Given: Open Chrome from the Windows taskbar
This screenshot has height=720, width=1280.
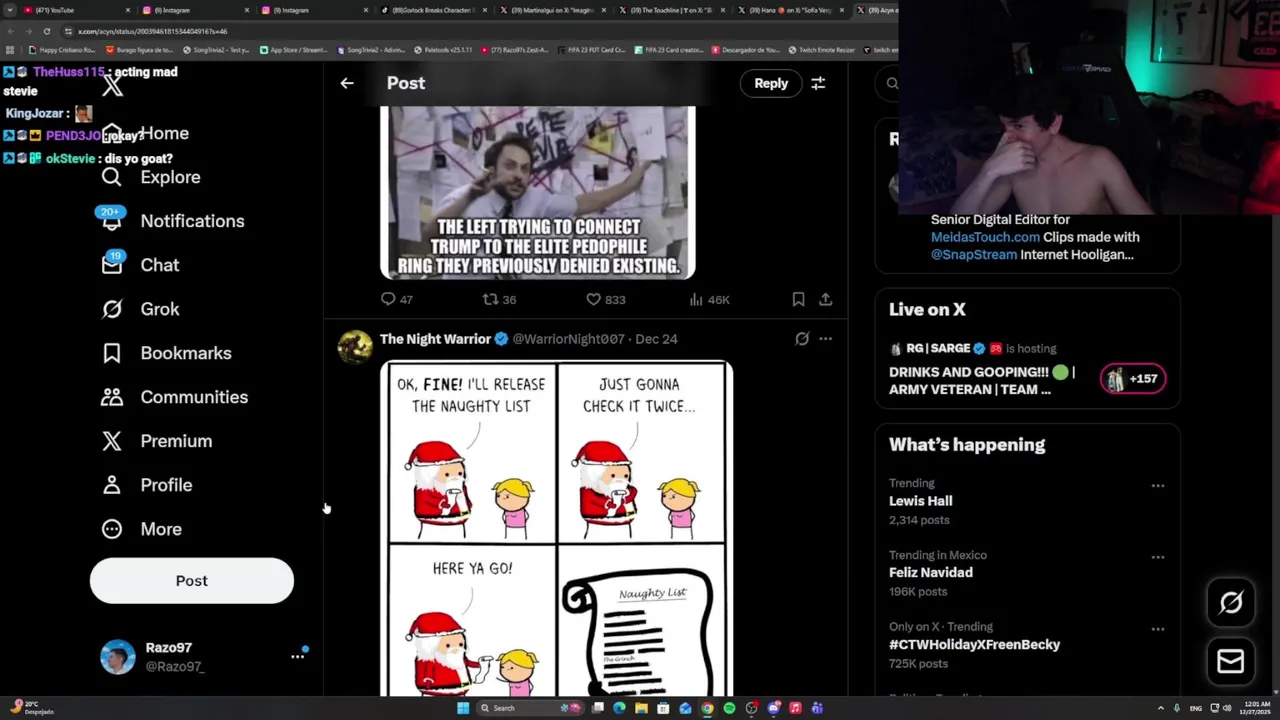Looking at the screenshot, I should click(x=707, y=708).
